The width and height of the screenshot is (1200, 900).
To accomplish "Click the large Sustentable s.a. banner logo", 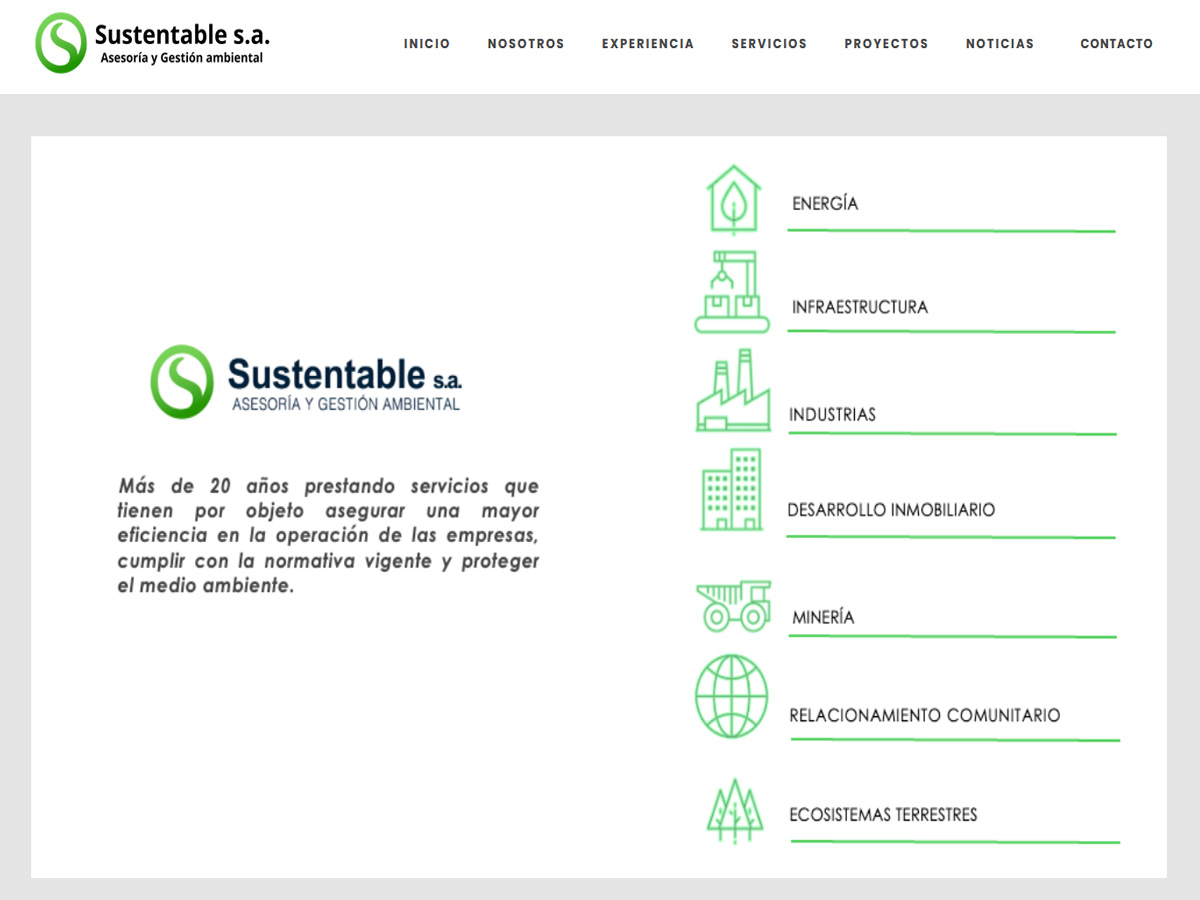I will (x=306, y=382).
